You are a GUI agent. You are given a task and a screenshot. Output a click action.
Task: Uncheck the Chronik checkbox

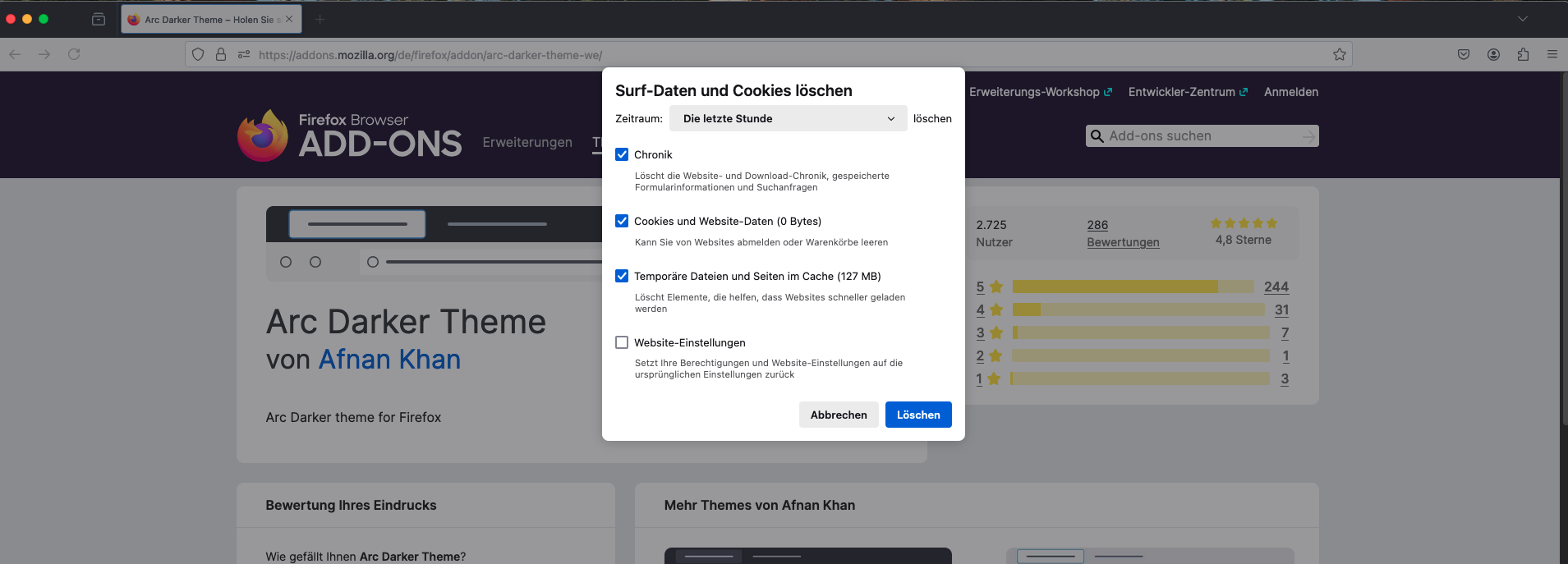tap(622, 154)
